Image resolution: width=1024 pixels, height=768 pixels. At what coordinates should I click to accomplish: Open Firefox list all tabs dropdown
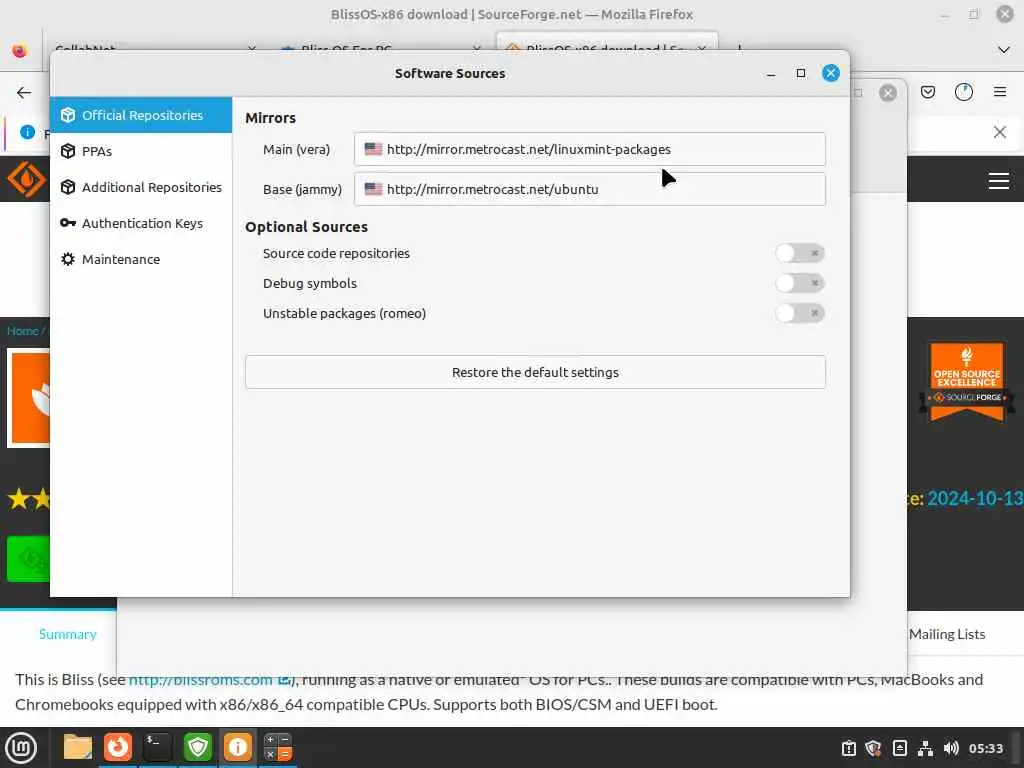point(1004,50)
